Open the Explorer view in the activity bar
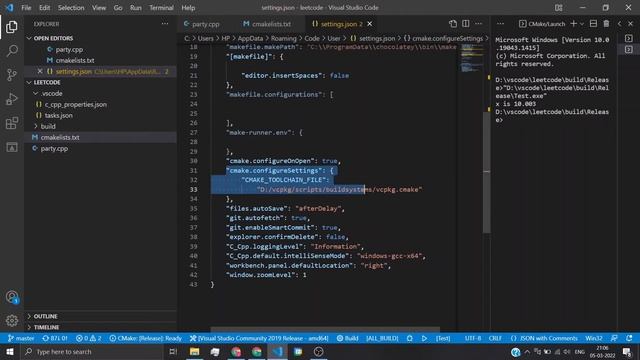640x360 pixels. (12, 27)
